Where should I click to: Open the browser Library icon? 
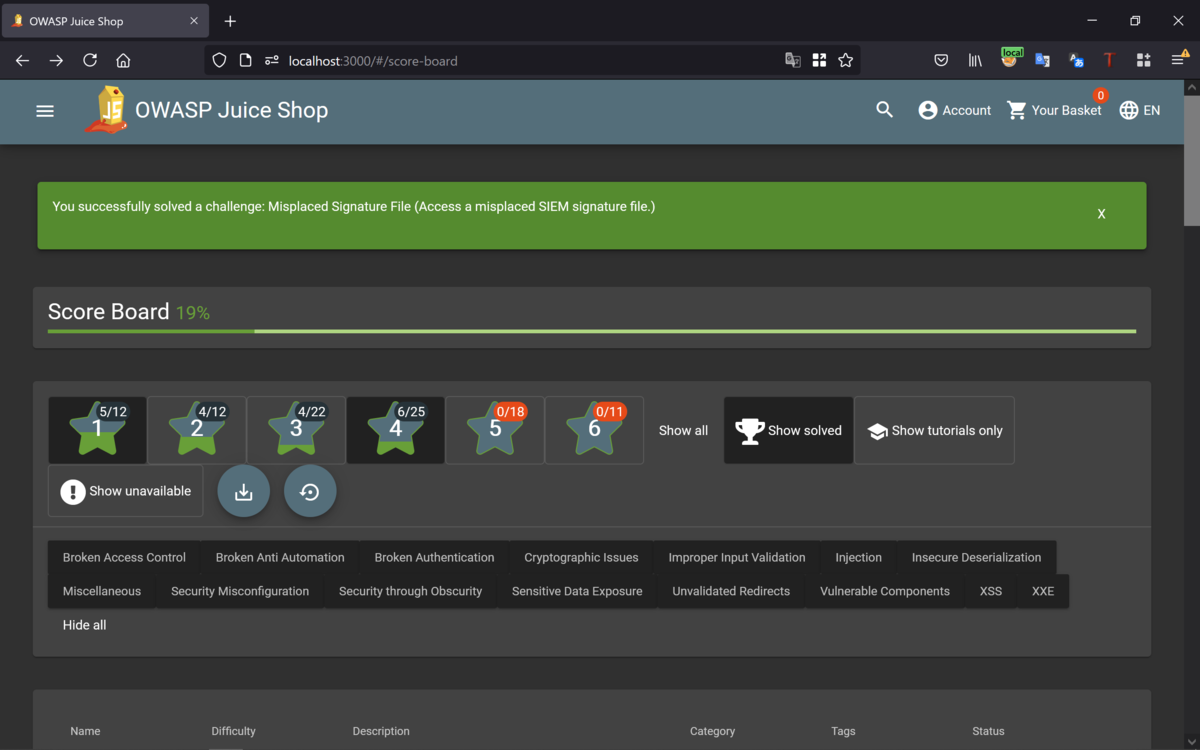(975, 61)
